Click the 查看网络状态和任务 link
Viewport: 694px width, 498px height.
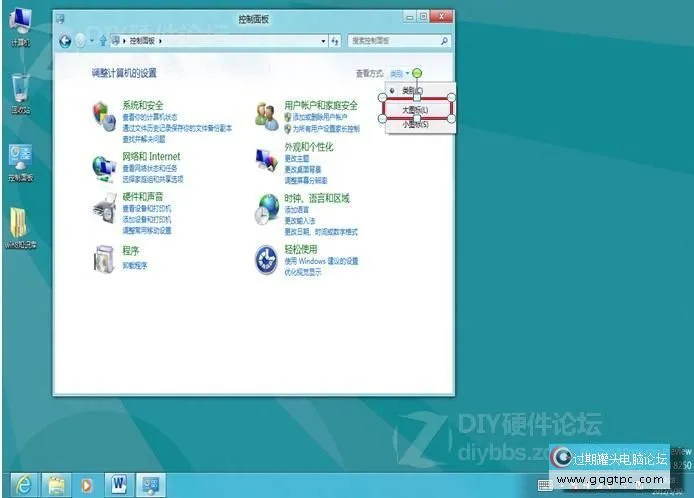[x=150, y=168]
